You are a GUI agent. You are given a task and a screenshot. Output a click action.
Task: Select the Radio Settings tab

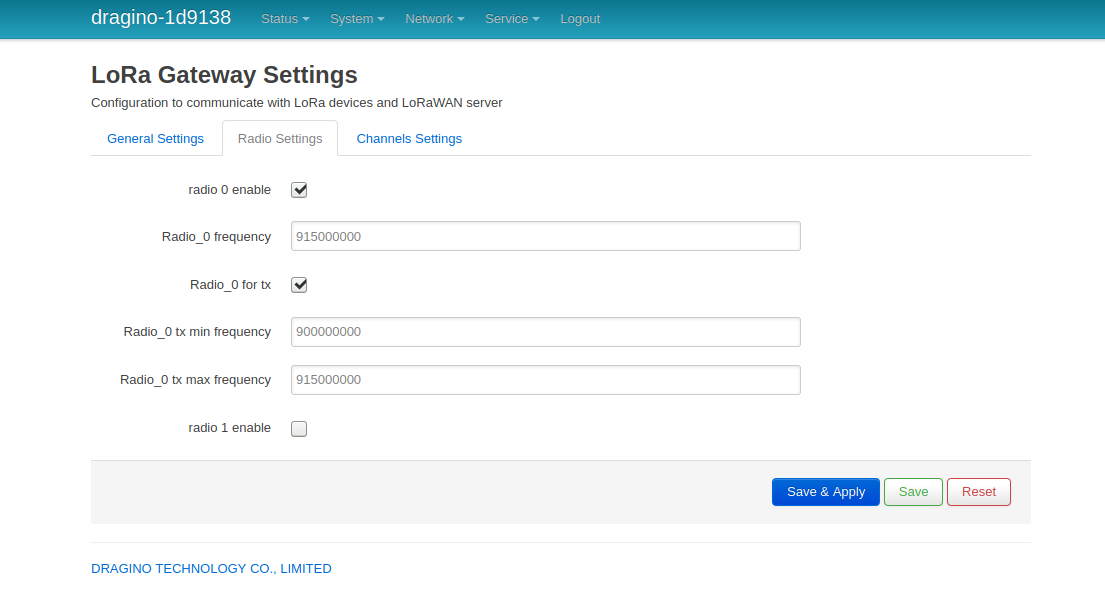tap(280, 139)
